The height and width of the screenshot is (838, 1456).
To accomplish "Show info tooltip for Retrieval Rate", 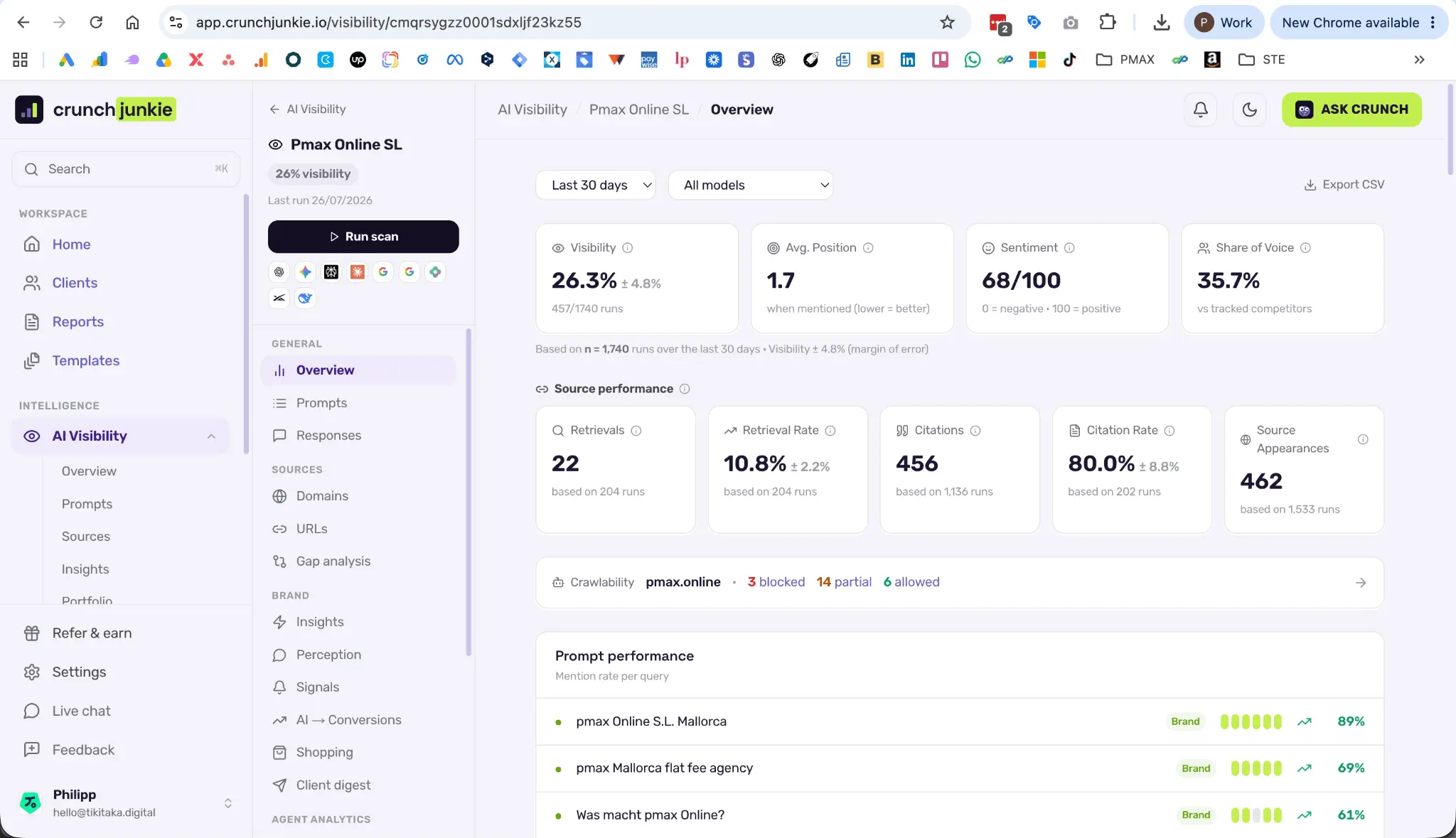I will coord(830,431).
